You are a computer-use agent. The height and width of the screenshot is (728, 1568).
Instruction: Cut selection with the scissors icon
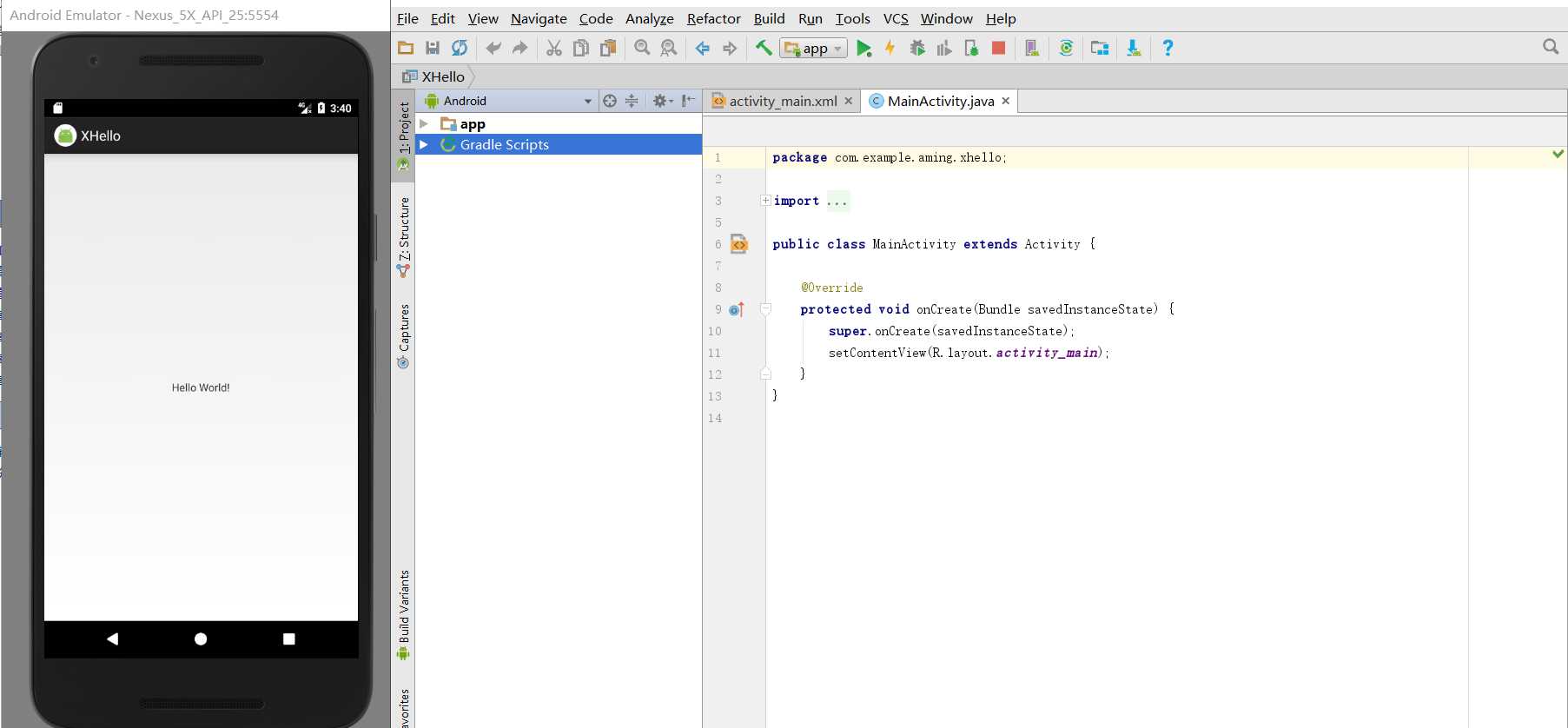click(554, 48)
